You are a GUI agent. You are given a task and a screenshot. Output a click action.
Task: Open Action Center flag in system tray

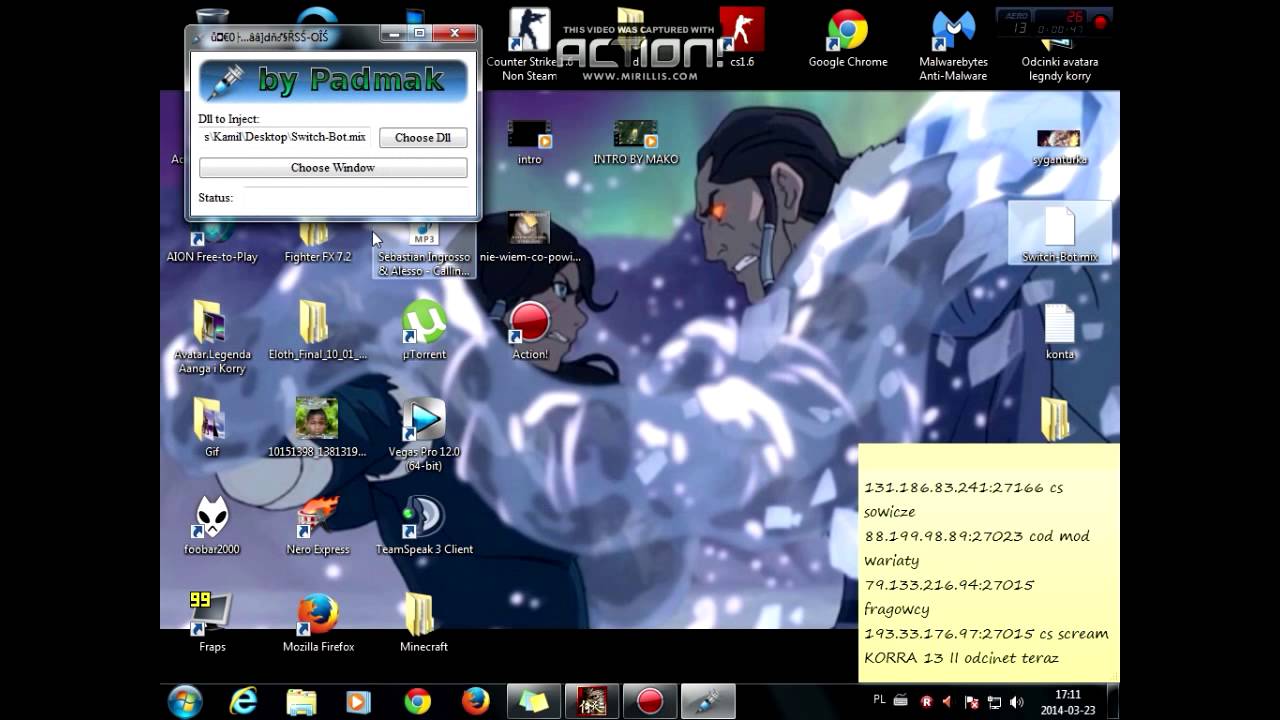[x=970, y=702]
